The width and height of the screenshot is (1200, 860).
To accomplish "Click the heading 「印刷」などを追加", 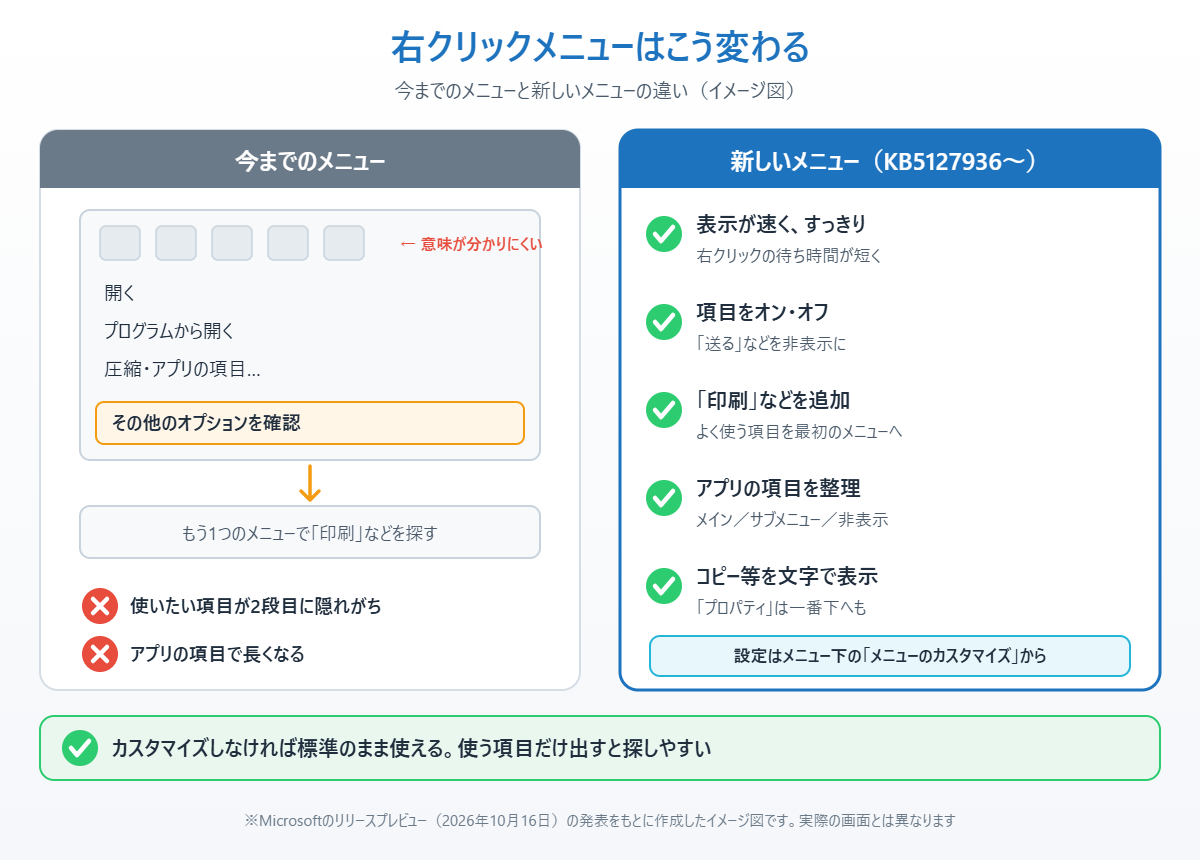I will pos(773,400).
